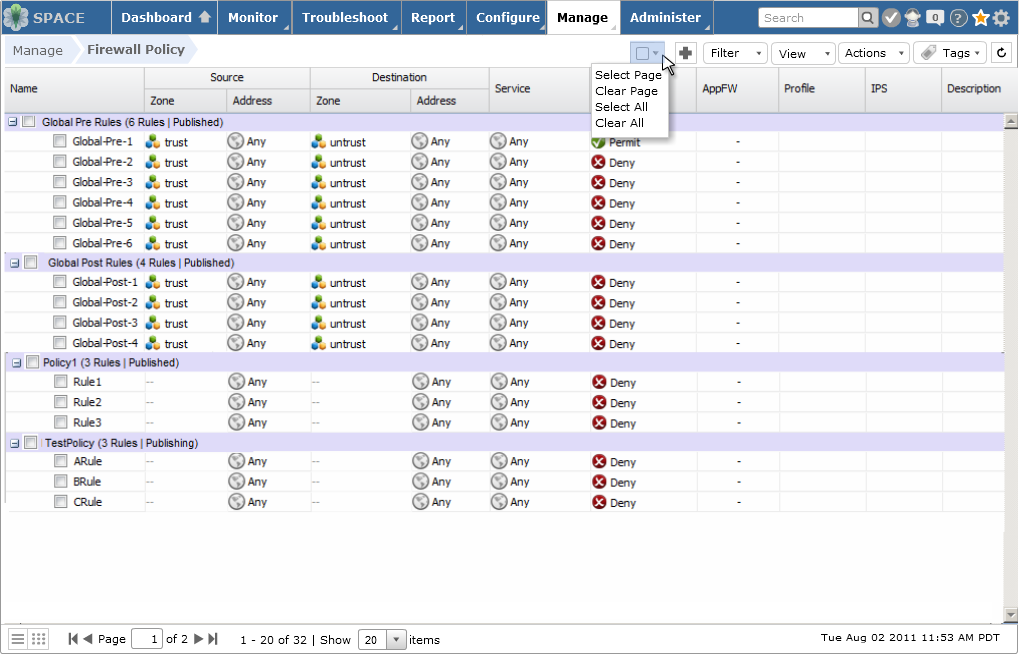Open the notification counter showing 0
This screenshot has width=1019, height=654.
(x=935, y=18)
